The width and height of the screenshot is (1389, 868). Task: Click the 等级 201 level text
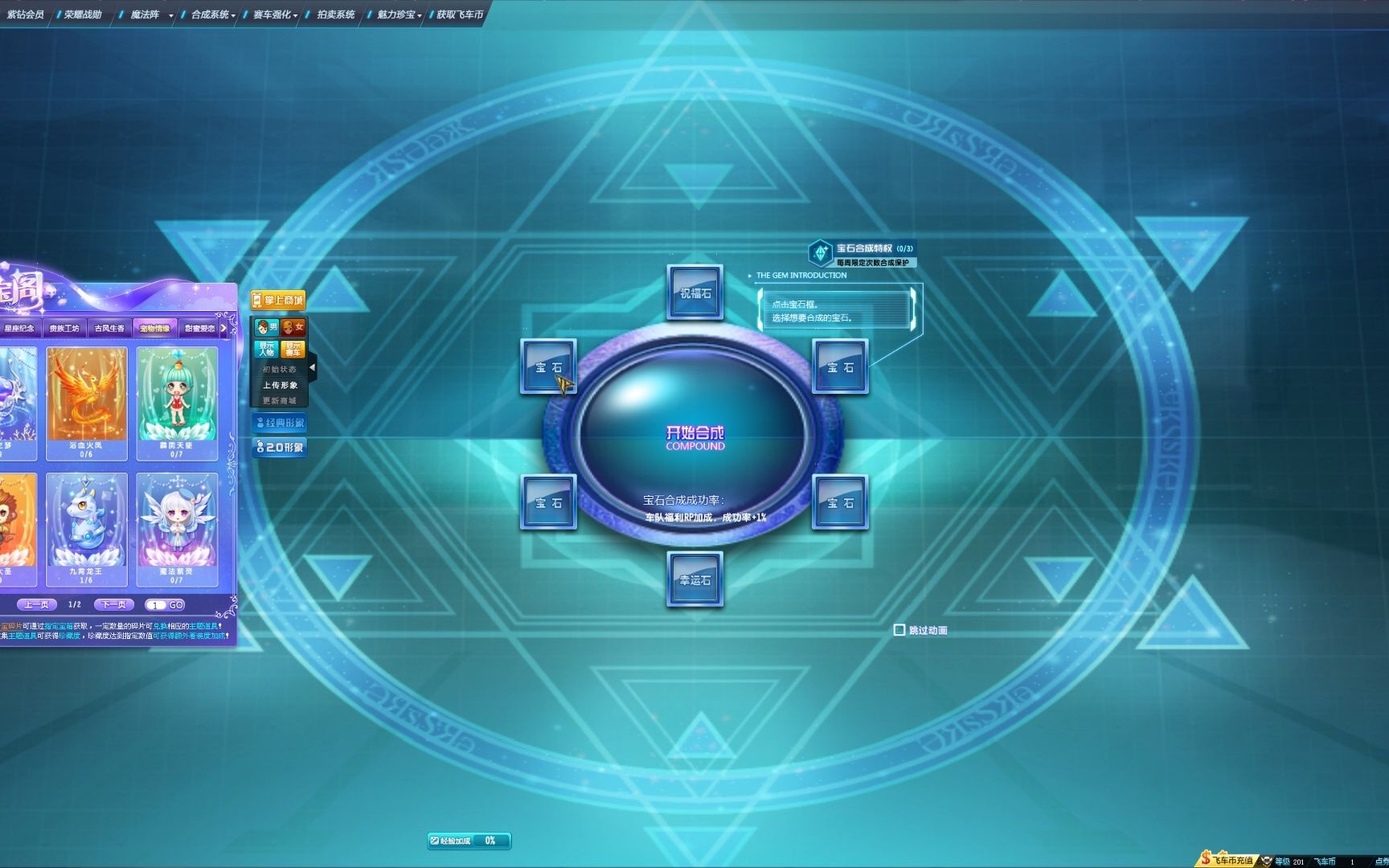(x=1291, y=862)
